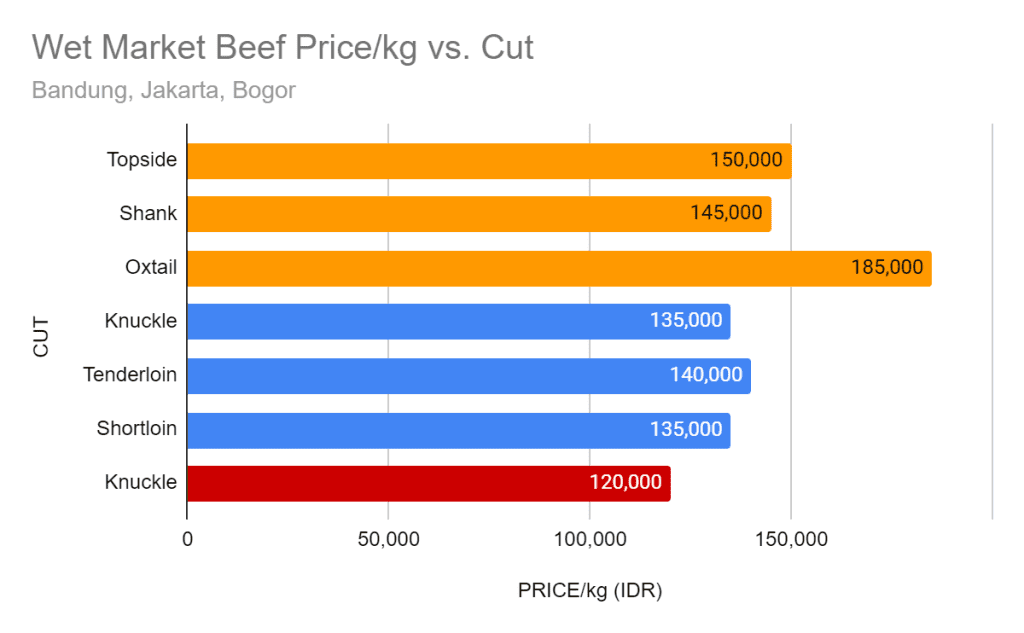Click the 145,000 data label
The width and height of the screenshot is (1024, 633).
coord(726,213)
